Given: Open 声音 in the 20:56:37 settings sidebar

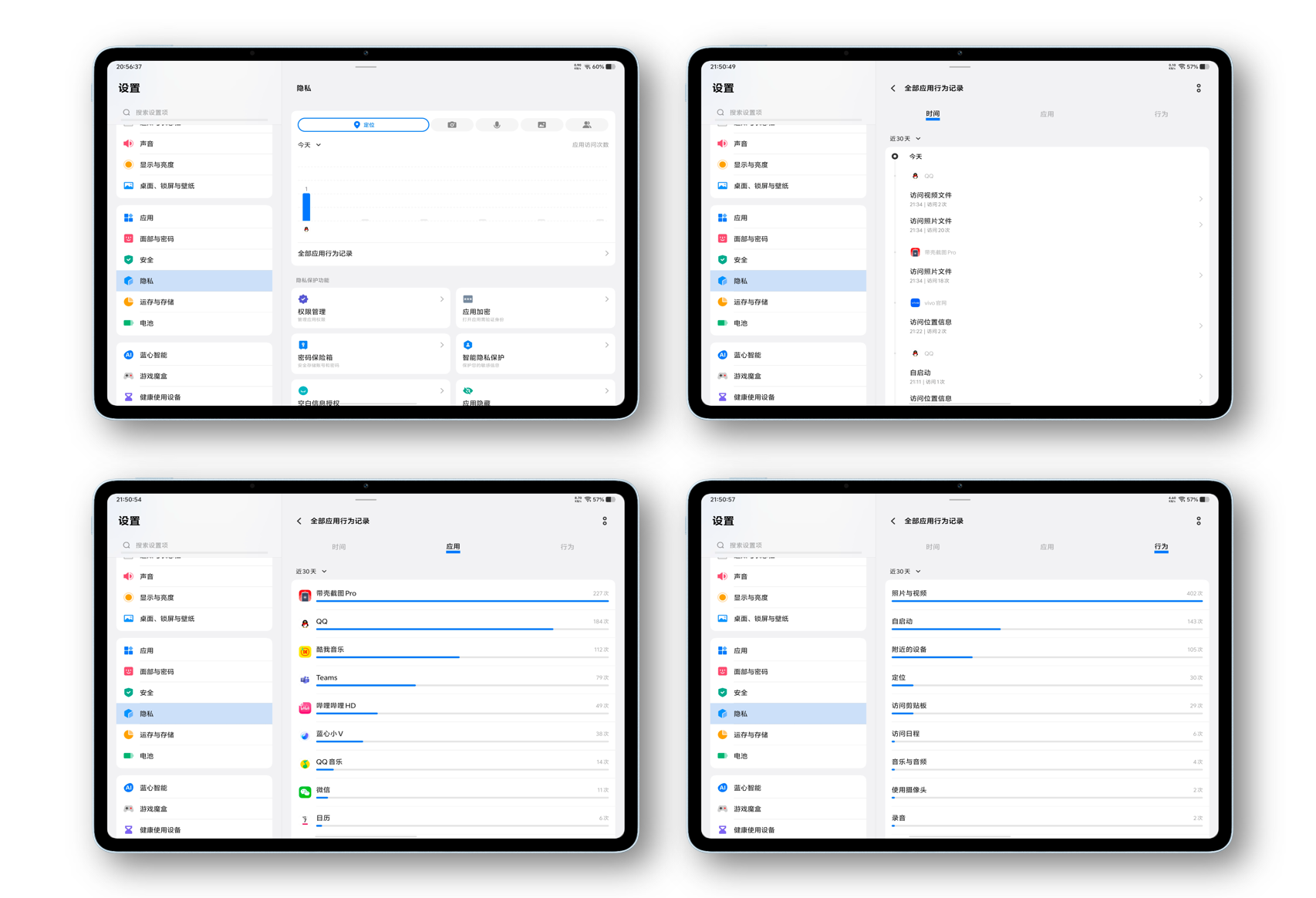Looking at the screenshot, I should pyautogui.click(x=194, y=143).
